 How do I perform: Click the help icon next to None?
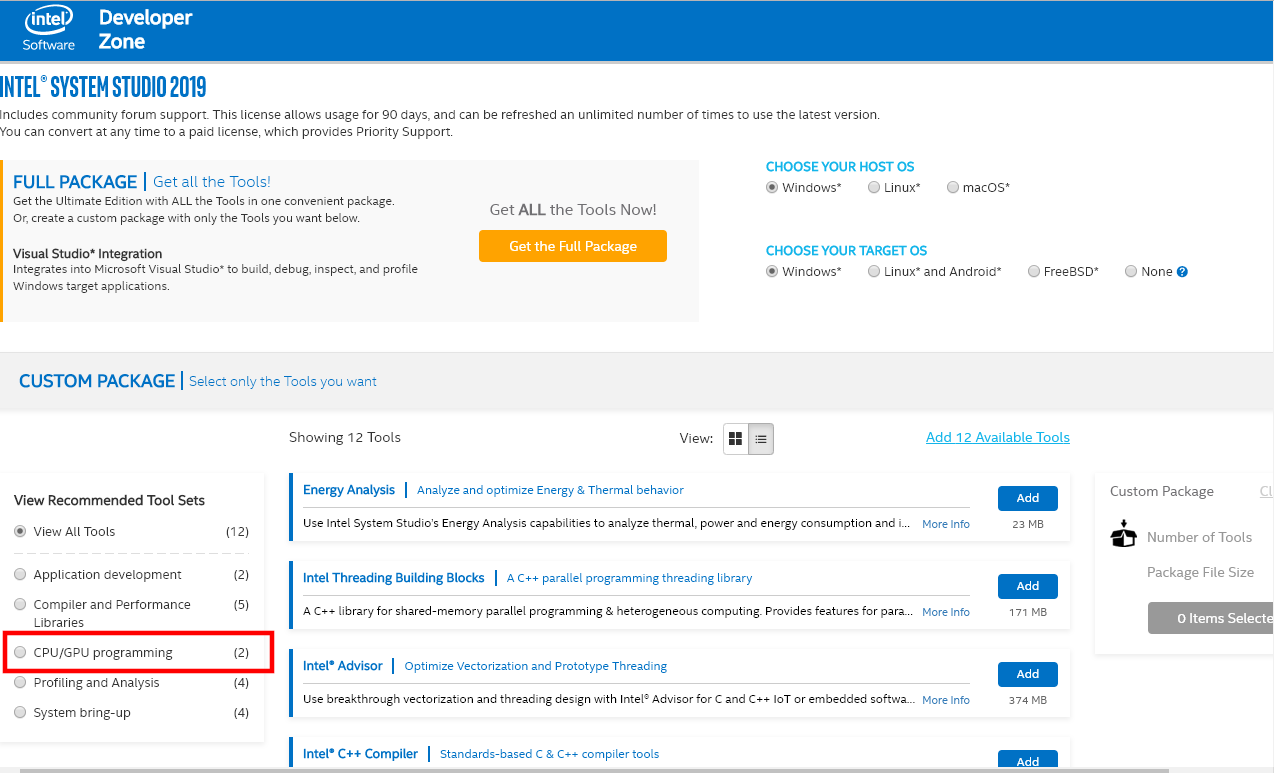click(1182, 272)
